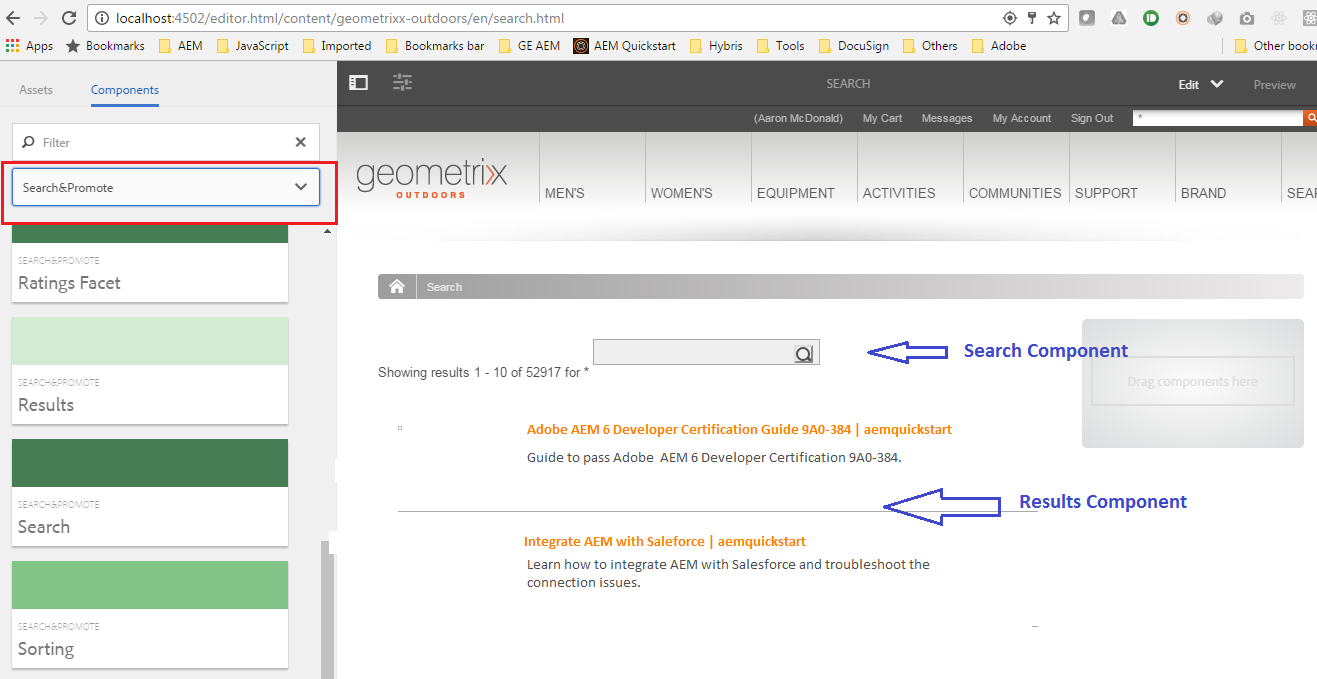The height and width of the screenshot is (679, 1317).
Task: Reload the page using the refresh icon
Action: 67,17
